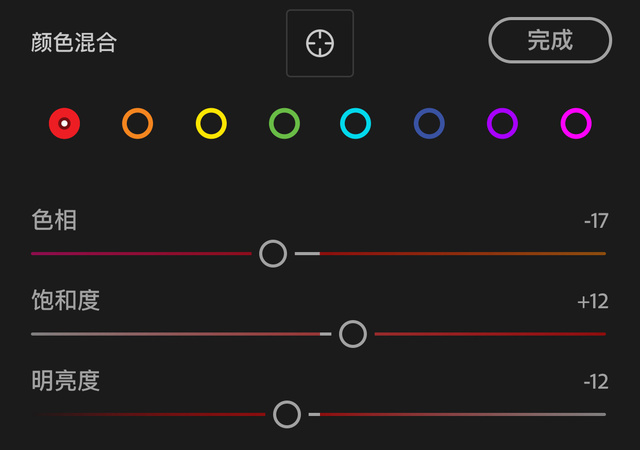The image size is (640, 450).
Task: Choose the purple color channel circle
Action: tap(502, 123)
